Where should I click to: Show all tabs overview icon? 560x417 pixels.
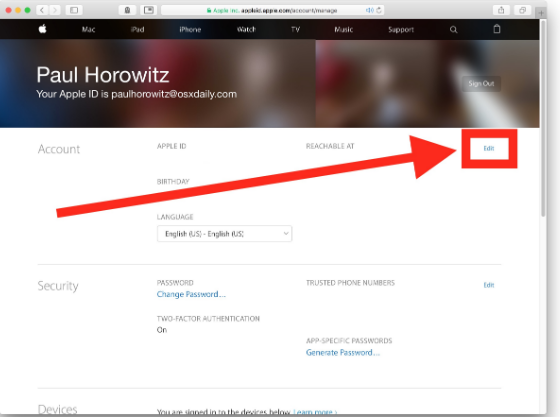click(x=522, y=10)
